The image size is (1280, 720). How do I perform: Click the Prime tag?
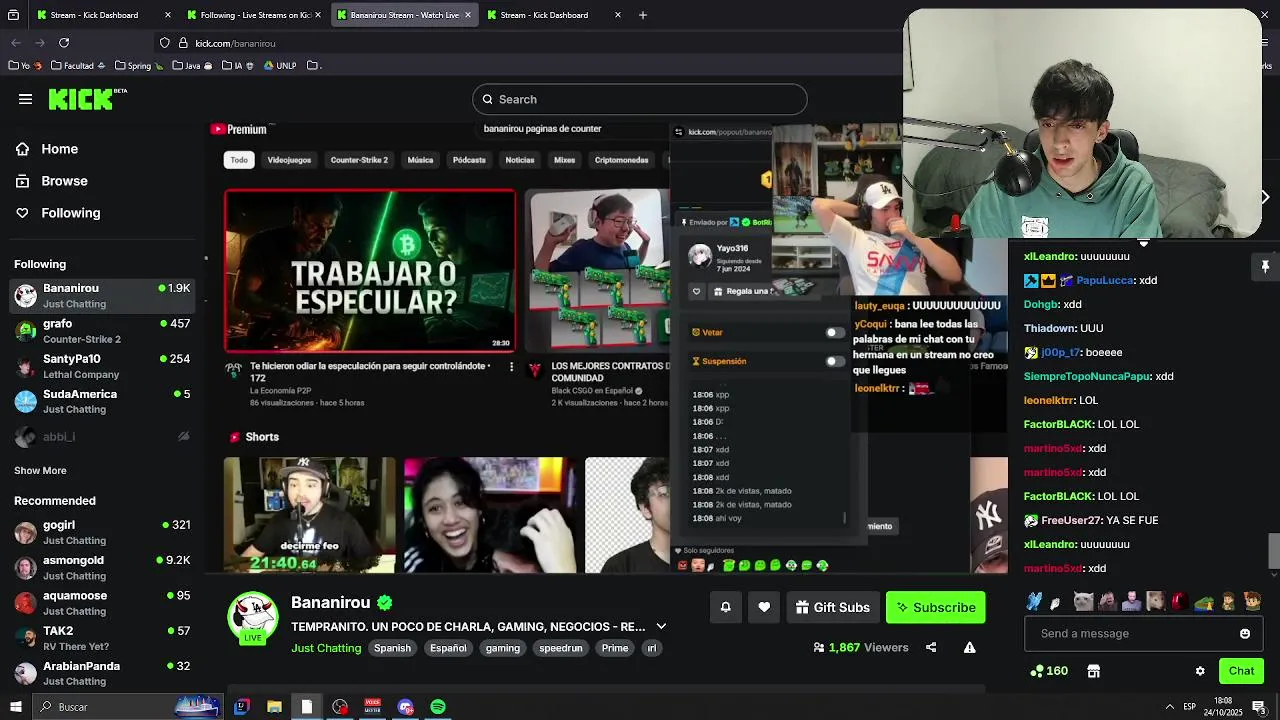click(615, 648)
